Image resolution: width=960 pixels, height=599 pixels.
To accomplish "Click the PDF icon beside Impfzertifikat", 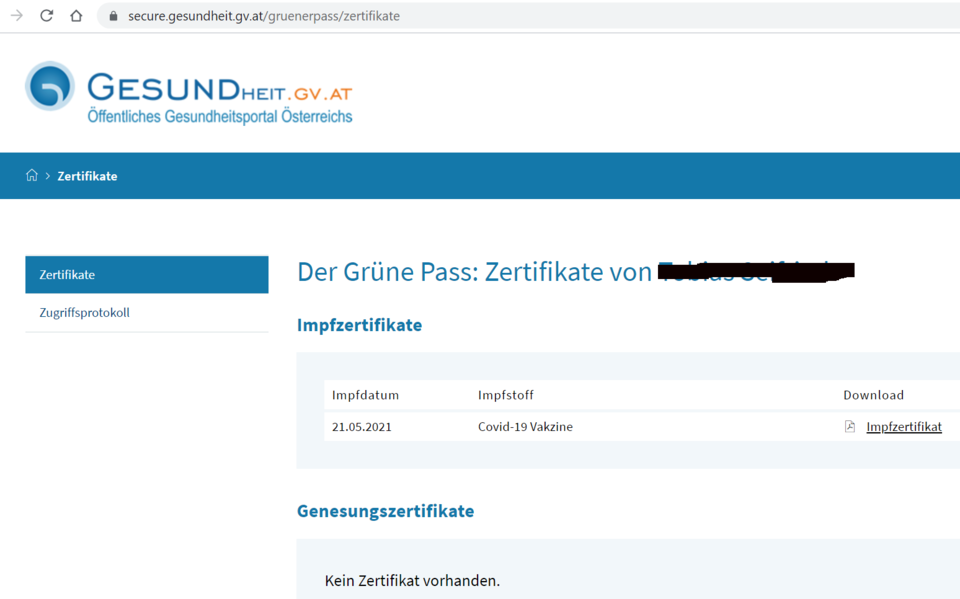I will (x=849, y=426).
